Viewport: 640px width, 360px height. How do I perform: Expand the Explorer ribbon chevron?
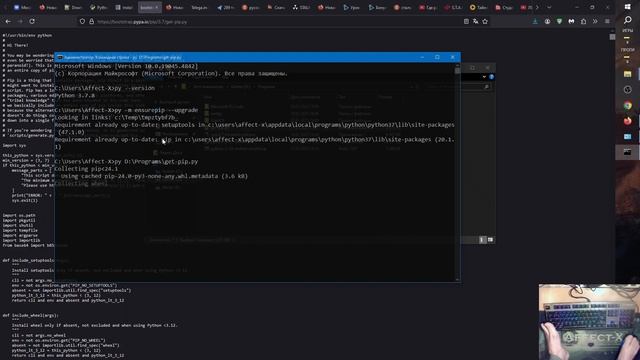pyautogui.click(x=484, y=77)
